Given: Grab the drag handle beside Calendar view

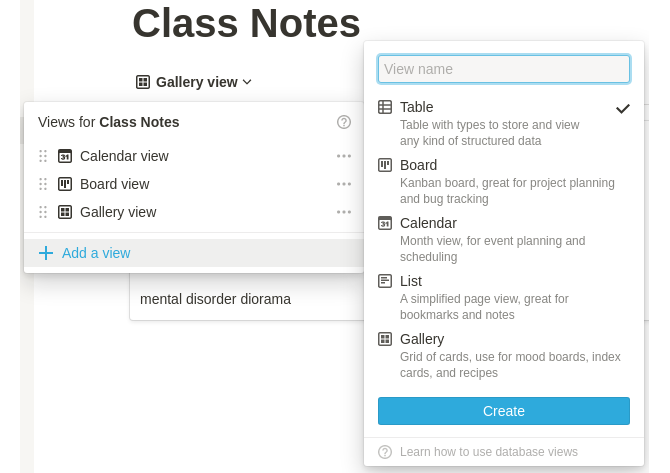Looking at the screenshot, I should coord(43,156).
